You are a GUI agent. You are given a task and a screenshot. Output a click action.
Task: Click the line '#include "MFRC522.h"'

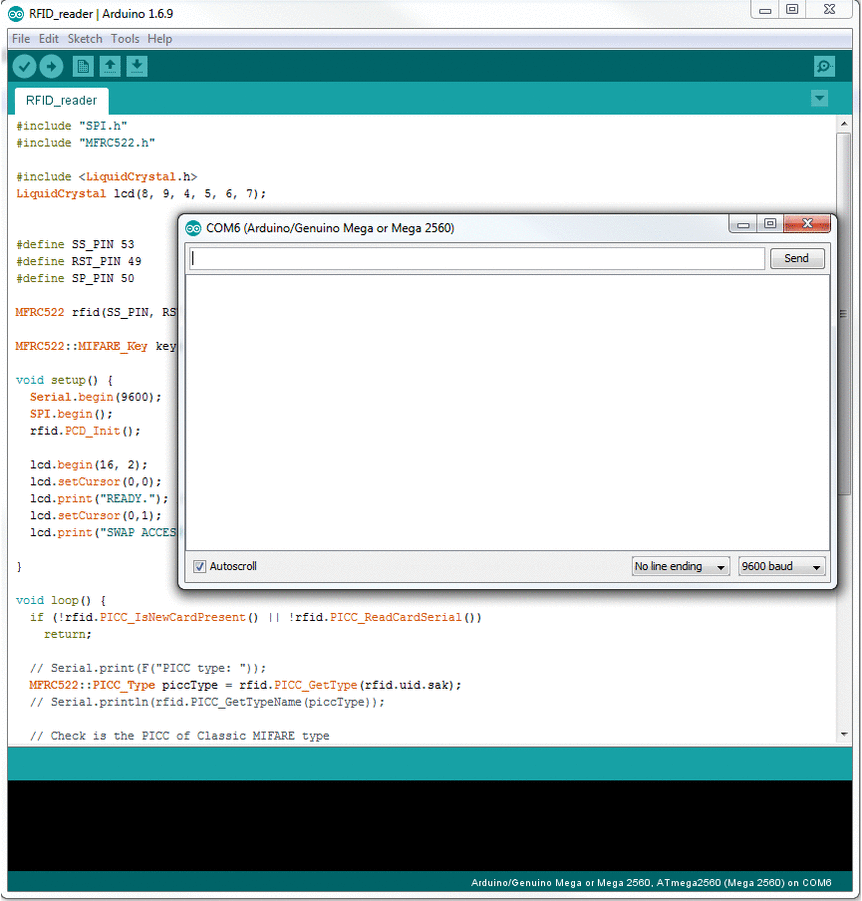pyautogui.click(x=86, y=143)
